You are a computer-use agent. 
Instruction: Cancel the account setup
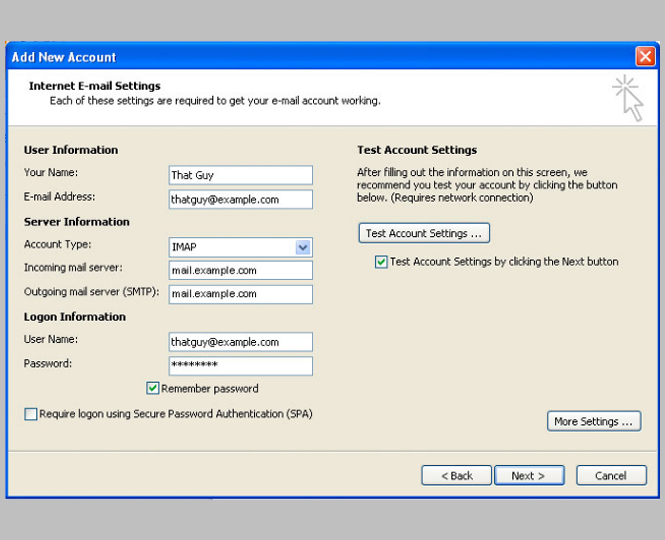611,476
